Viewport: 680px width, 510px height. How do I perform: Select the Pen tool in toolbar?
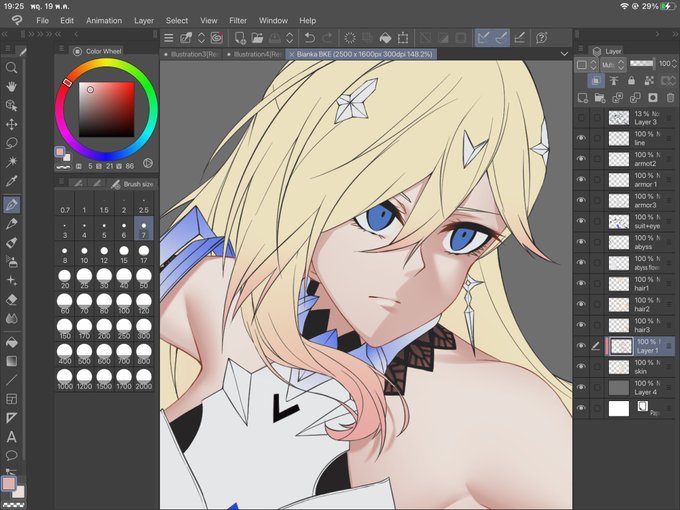pos(11,204)
